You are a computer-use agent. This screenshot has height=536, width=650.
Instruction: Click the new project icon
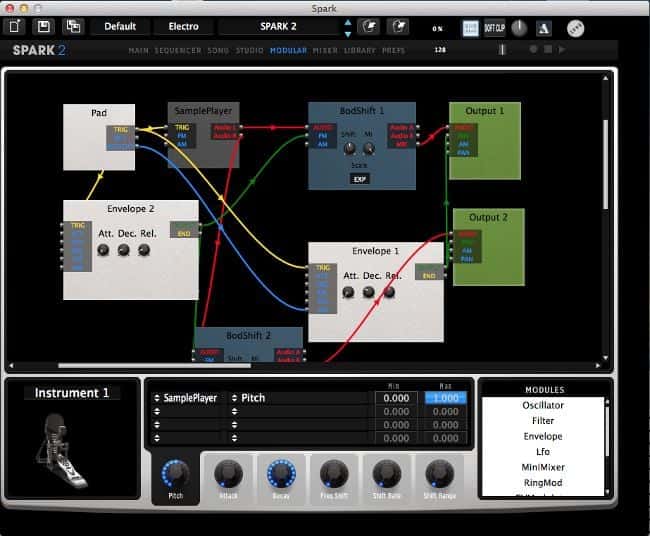(17, 27)
